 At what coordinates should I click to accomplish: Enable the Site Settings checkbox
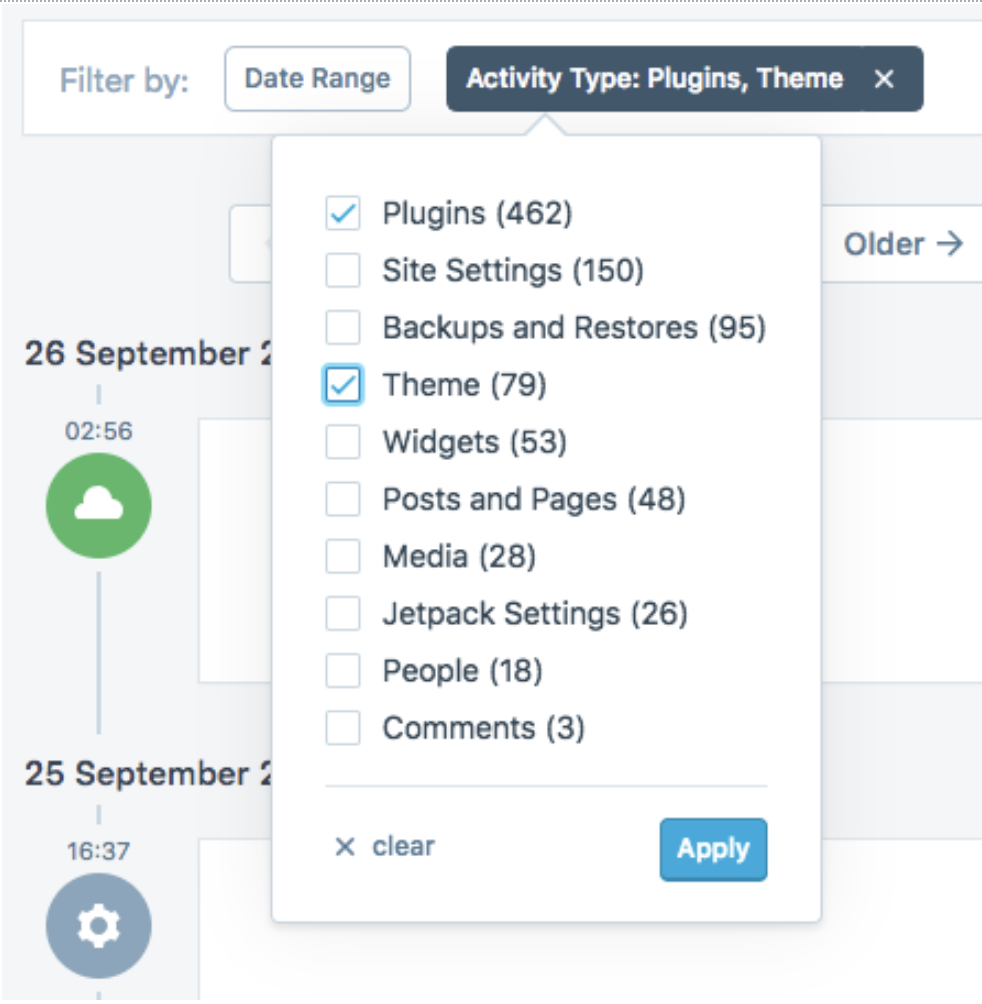pos(343,270)
